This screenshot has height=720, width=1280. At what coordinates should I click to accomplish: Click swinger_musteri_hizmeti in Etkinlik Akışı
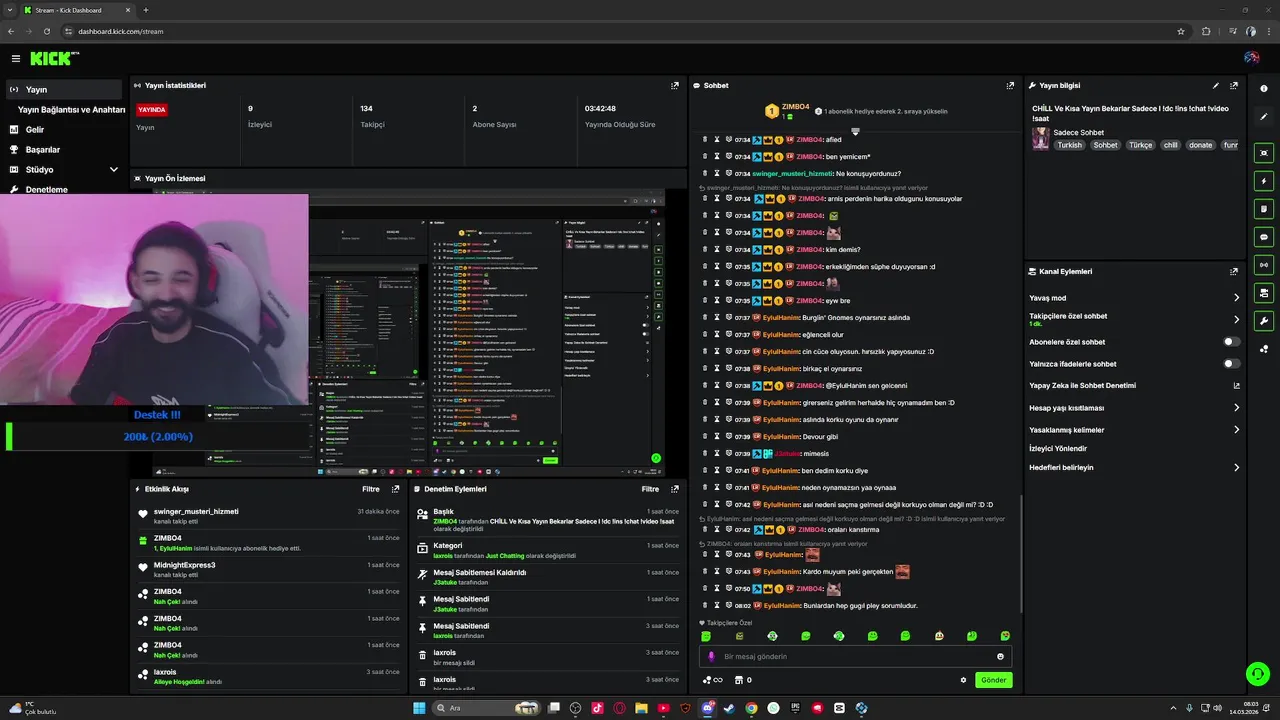click(196, 512)
